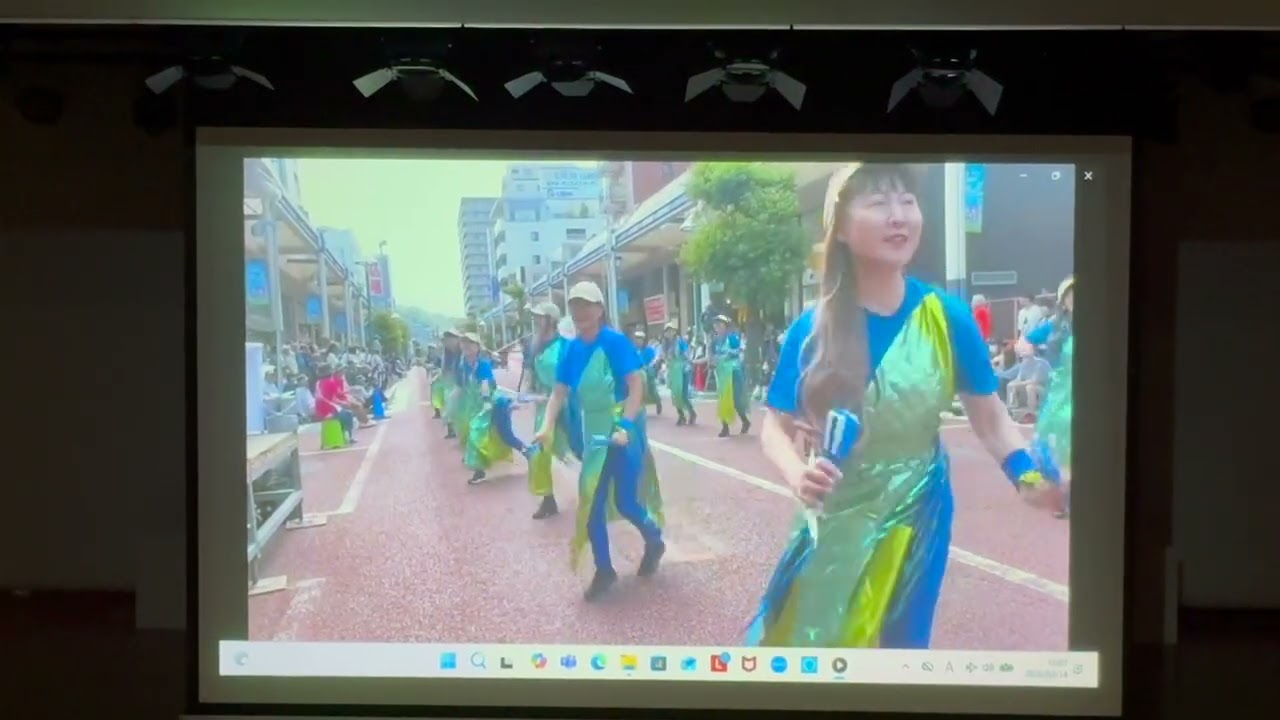The image size is (1280, 720).
Task: Switch to the active media player taskbar icon
Action: click(x=839, y=665)
